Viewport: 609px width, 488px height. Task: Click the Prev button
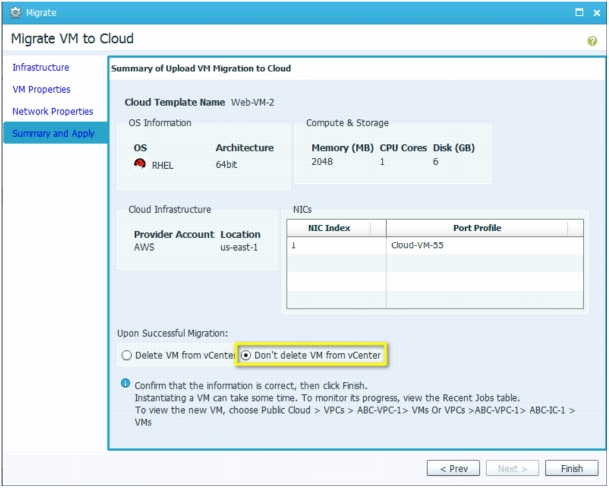coord(454,469)
